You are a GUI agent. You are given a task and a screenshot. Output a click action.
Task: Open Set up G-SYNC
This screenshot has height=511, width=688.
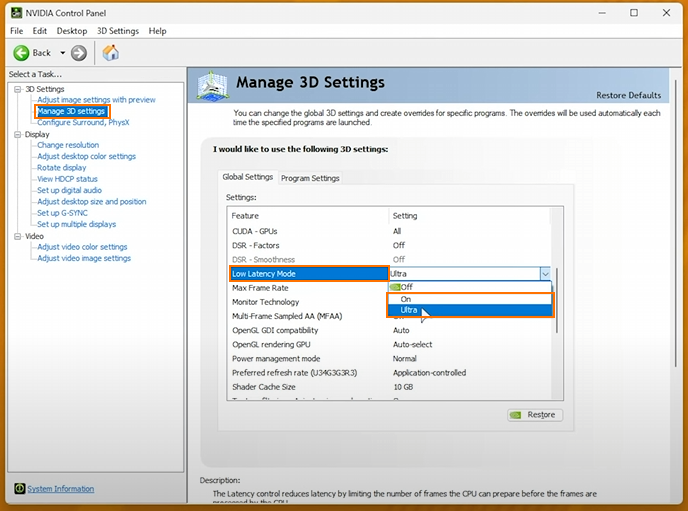[62, 213]
